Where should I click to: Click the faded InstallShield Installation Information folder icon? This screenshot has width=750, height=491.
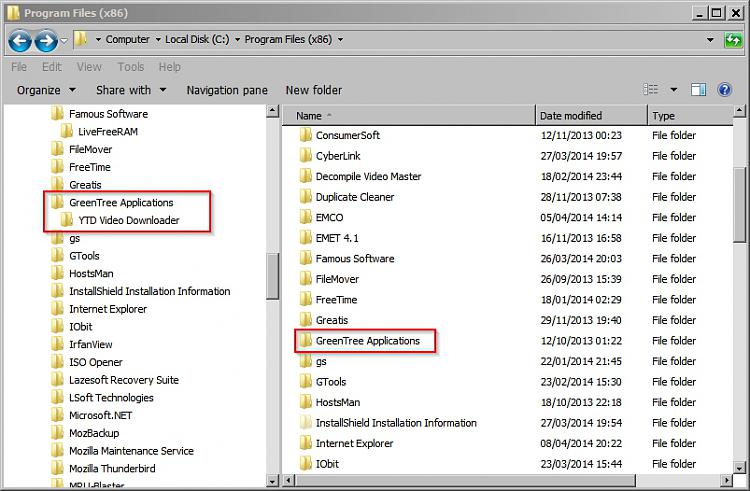coord(305,423)
